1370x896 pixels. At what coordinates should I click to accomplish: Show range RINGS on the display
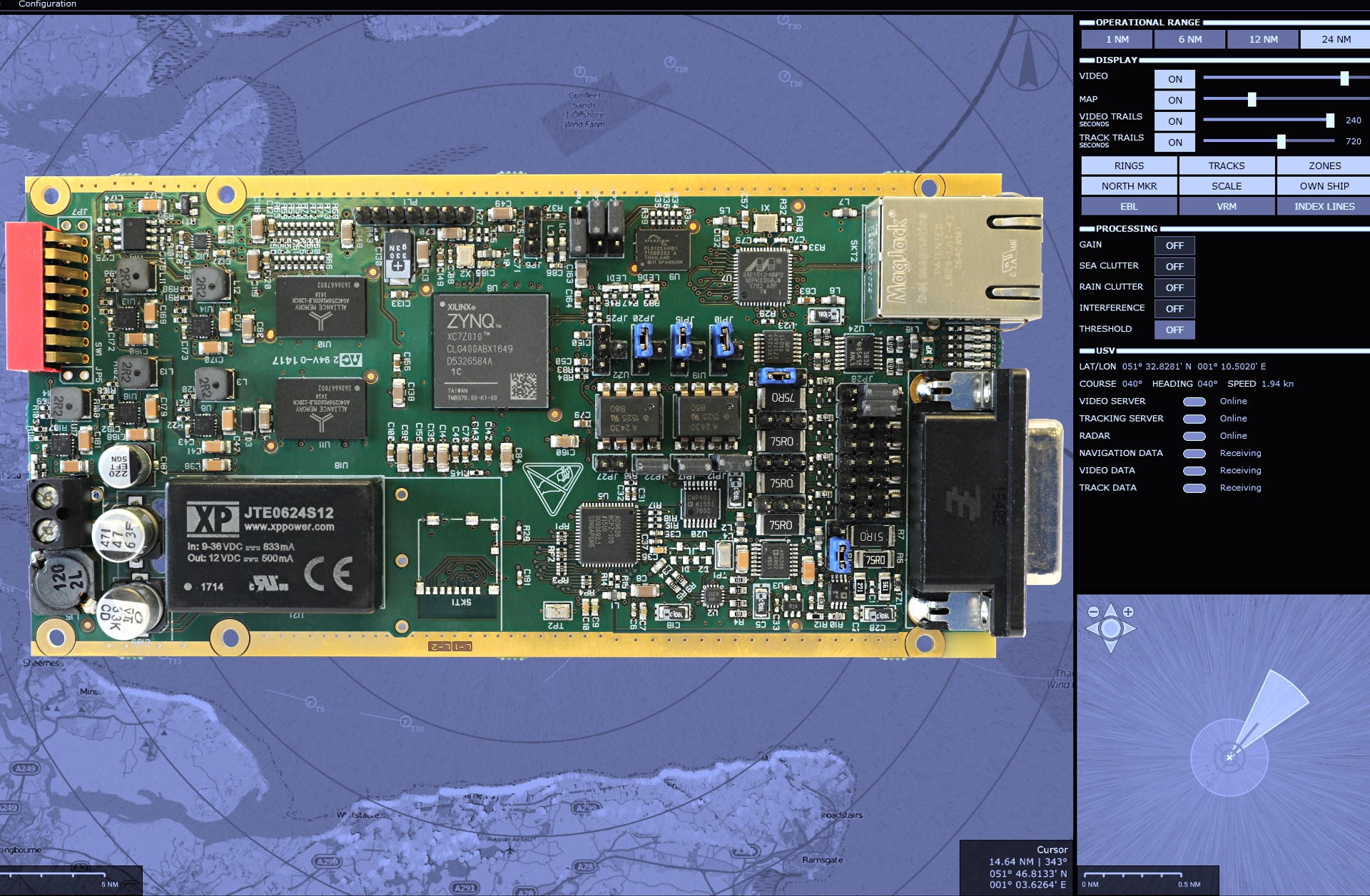coord(1130,166)
